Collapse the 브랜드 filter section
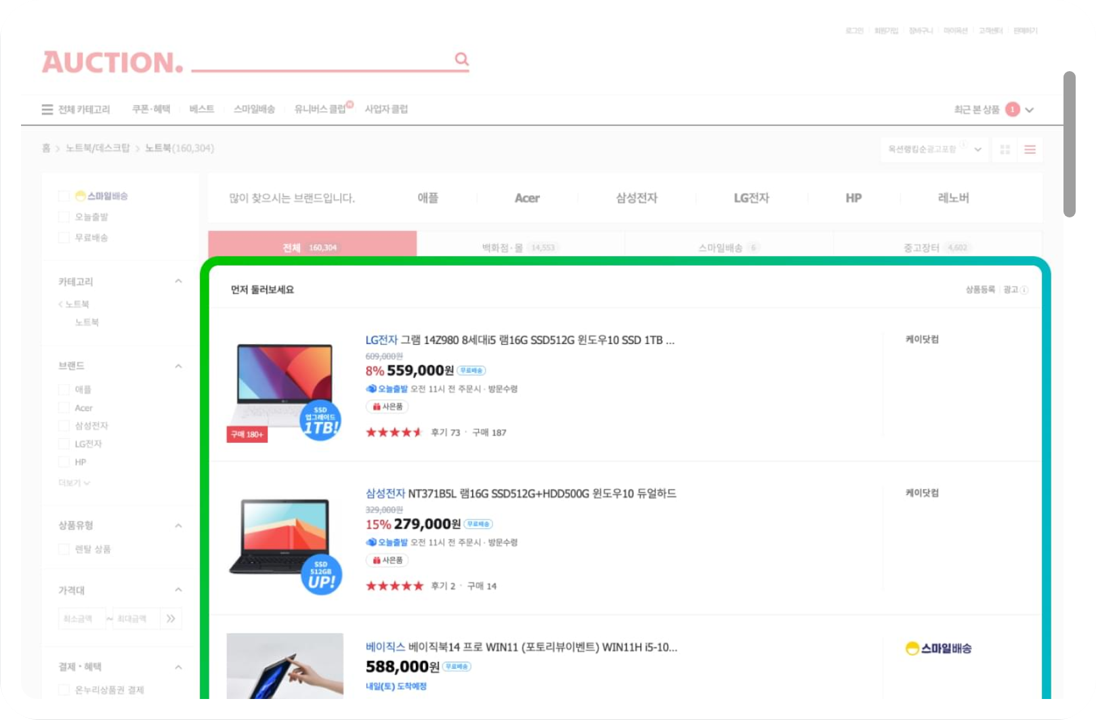Screen dimensions: 1096x720 pos(178,366)
